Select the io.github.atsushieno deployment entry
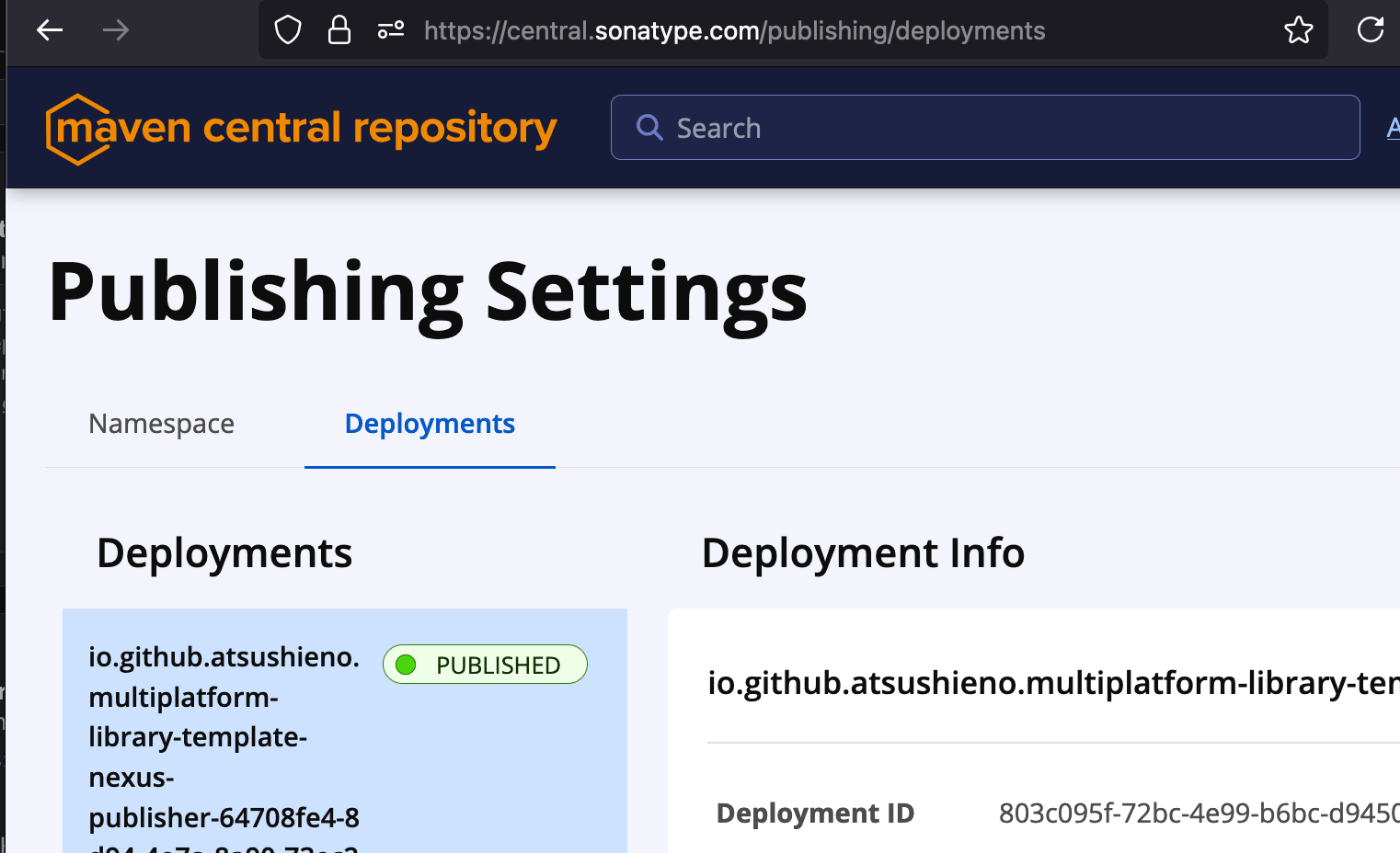1400x853 pixels. pos(345,731)
